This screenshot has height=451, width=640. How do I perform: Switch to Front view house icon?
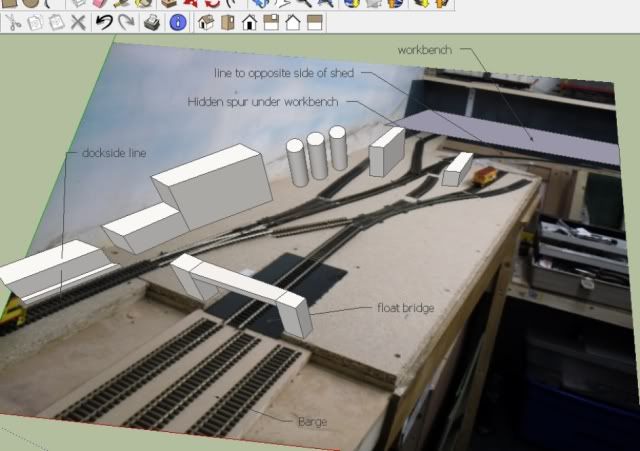[x=249, y=22]
